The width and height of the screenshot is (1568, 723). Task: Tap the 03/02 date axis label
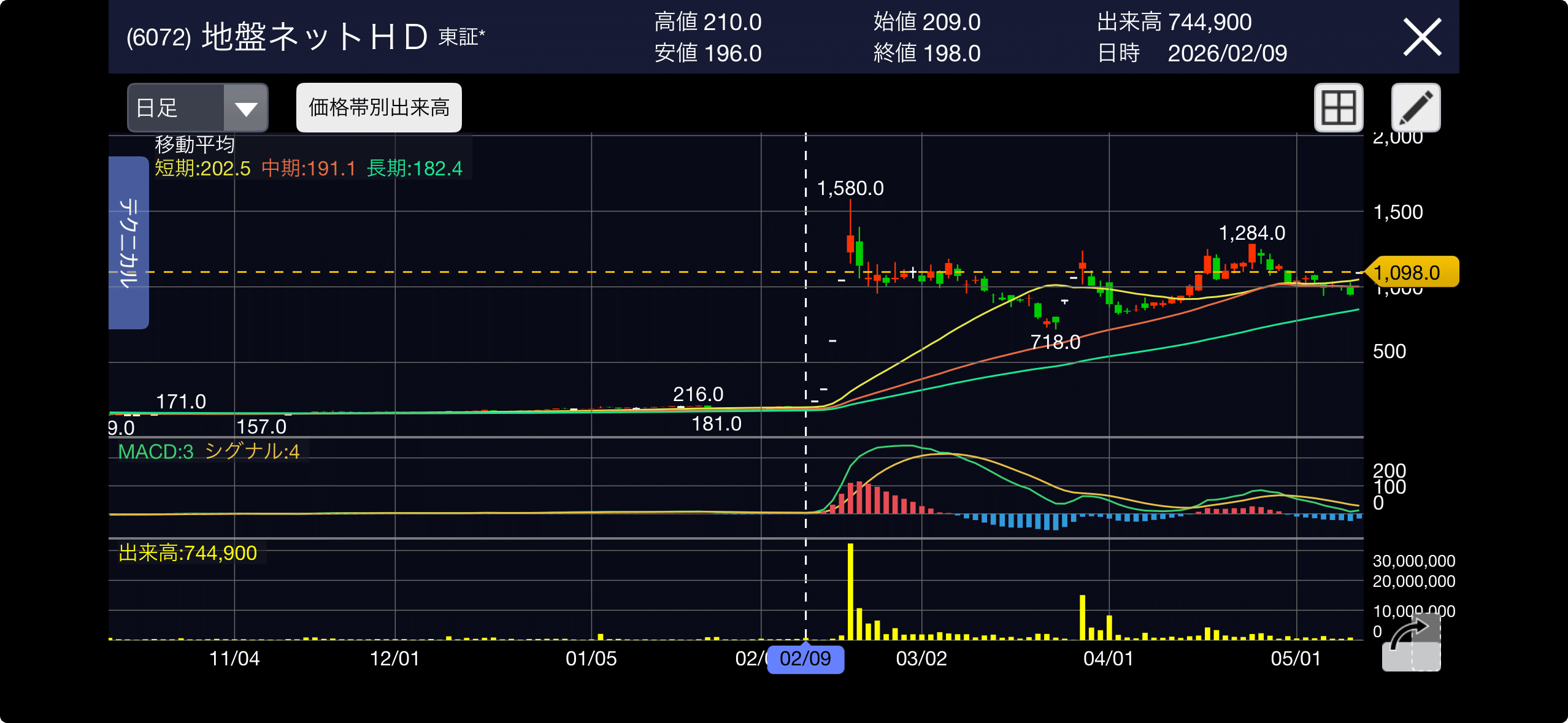[921, 659]
